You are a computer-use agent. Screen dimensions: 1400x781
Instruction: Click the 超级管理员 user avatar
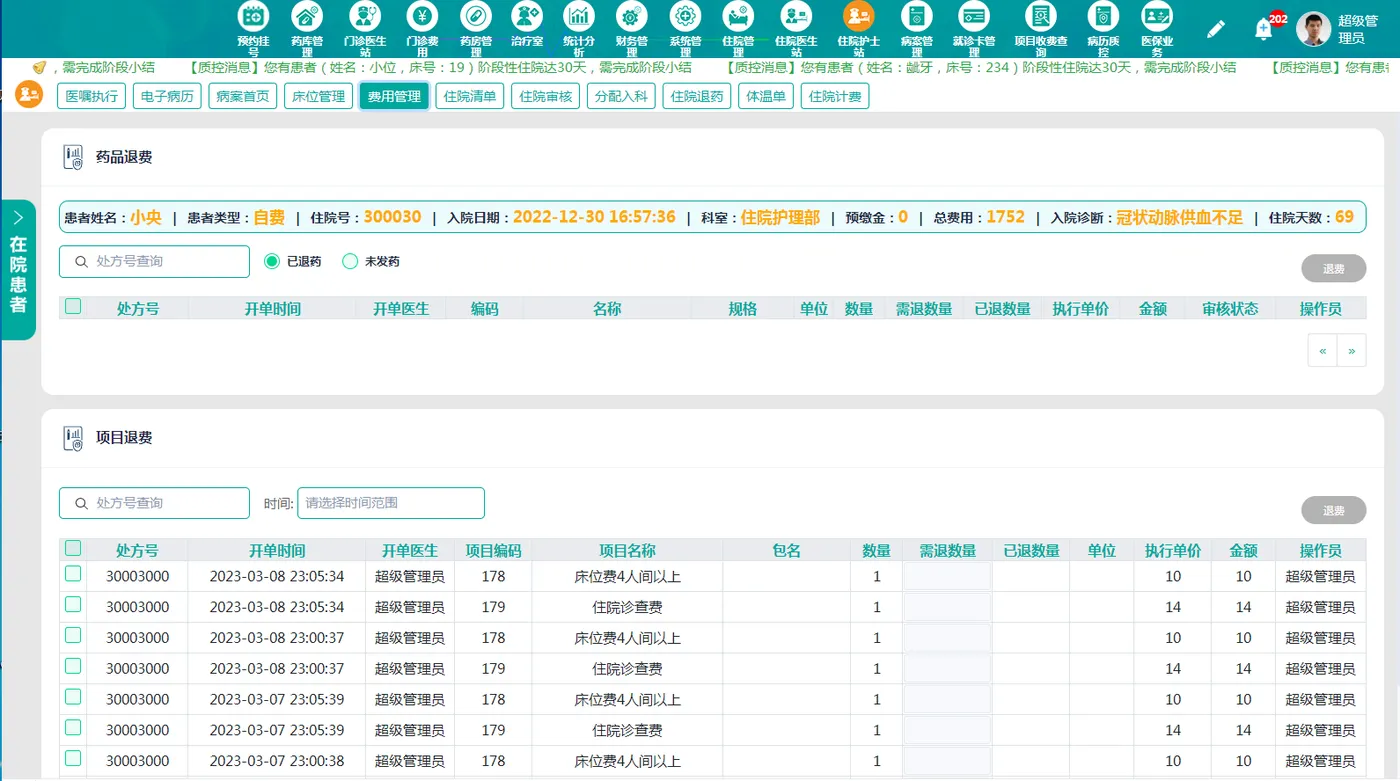[1313, 29]
